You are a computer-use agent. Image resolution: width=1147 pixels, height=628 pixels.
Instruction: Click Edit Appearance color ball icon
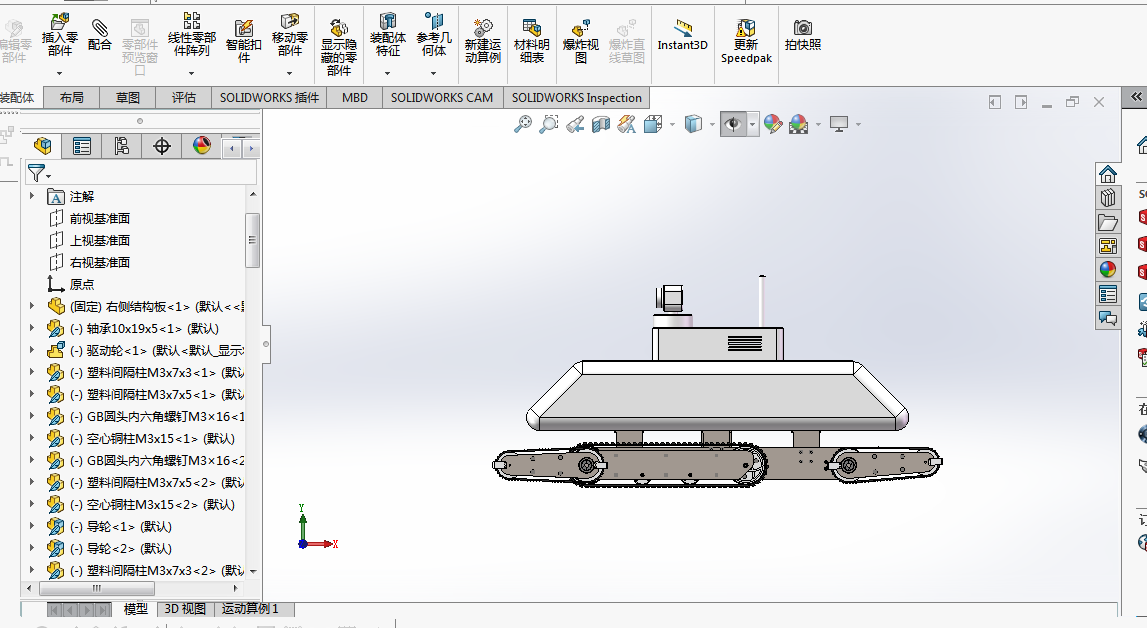pos(772,124)
